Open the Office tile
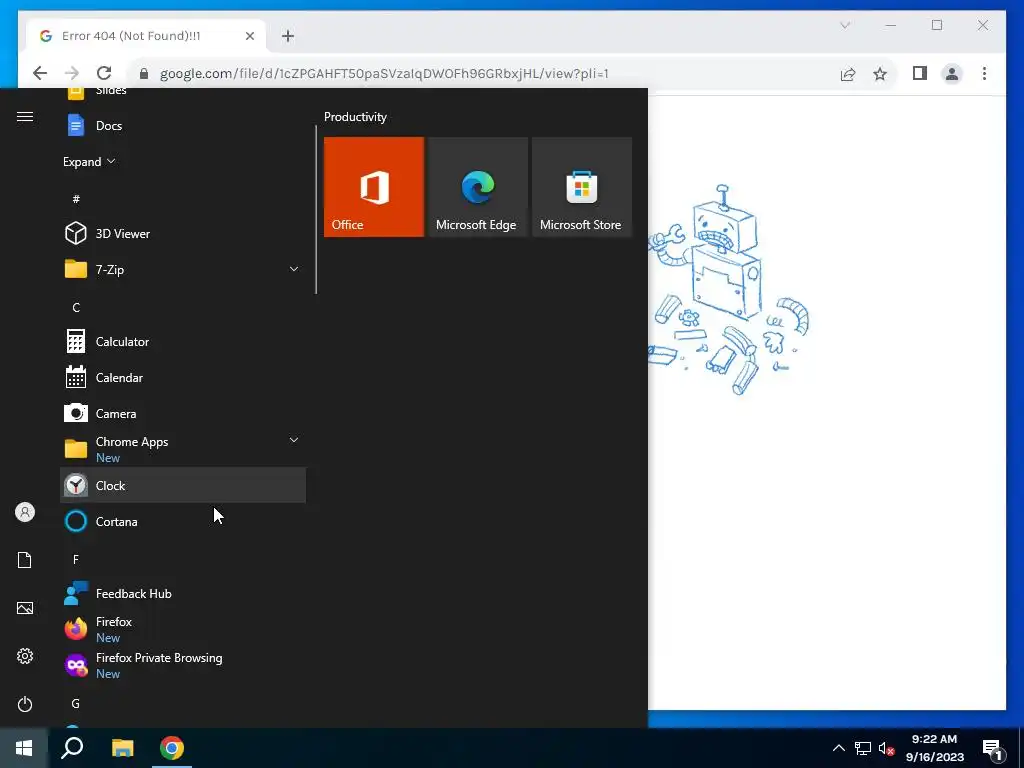Screen dimensions: 1024x768 (x=374, y=187)
